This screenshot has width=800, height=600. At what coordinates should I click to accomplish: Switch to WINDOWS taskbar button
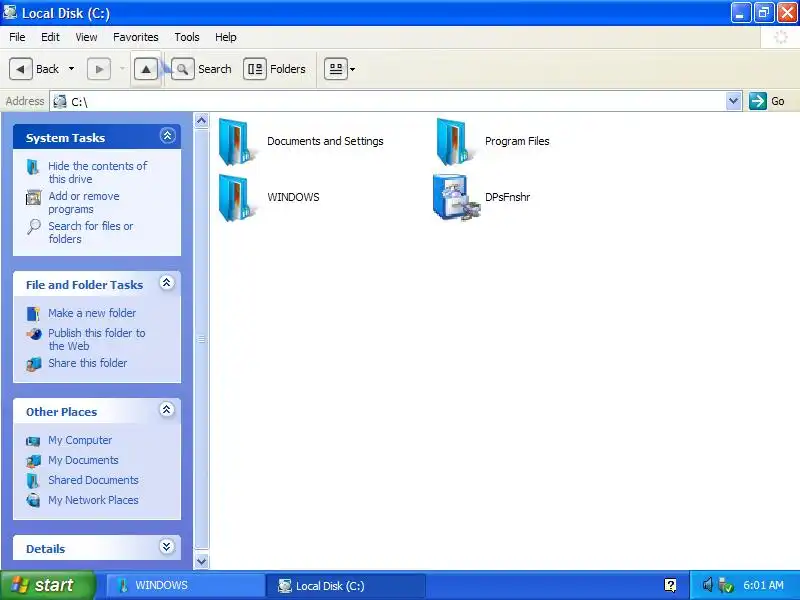[x=185, y=586]
